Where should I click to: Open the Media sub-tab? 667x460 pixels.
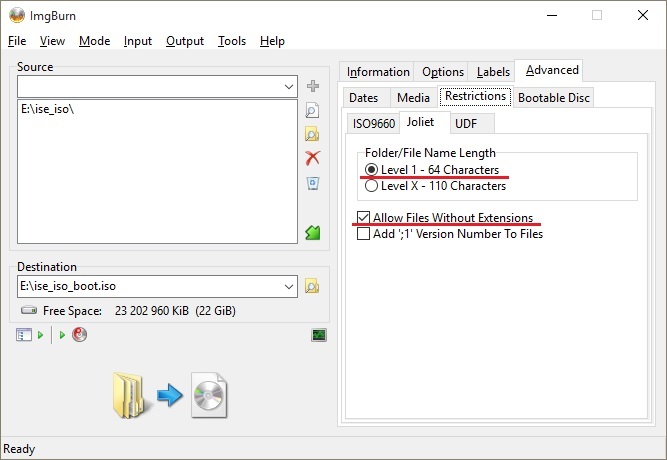coord(413,98)
